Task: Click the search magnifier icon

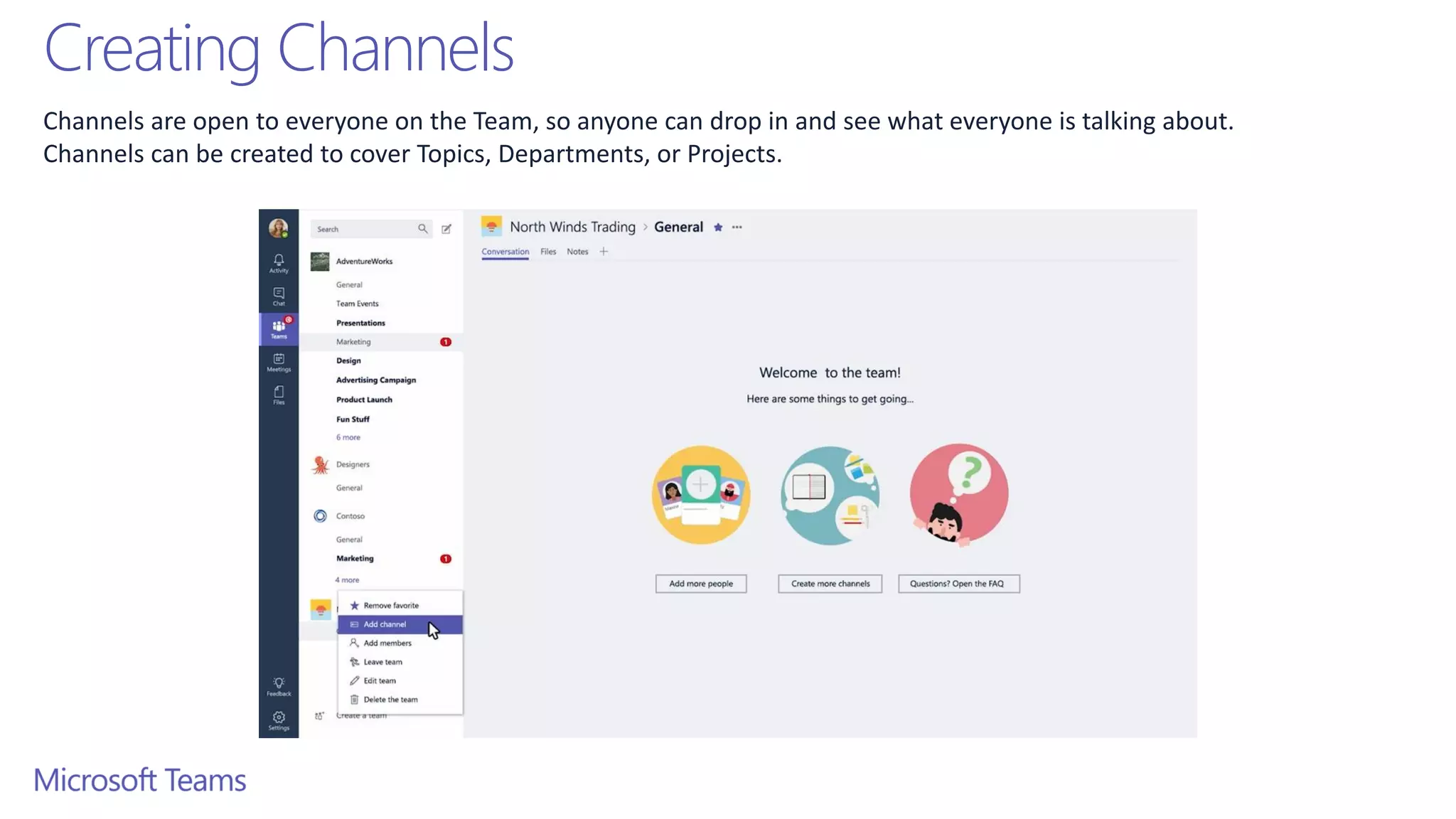Action: click(x=422, y=228)
